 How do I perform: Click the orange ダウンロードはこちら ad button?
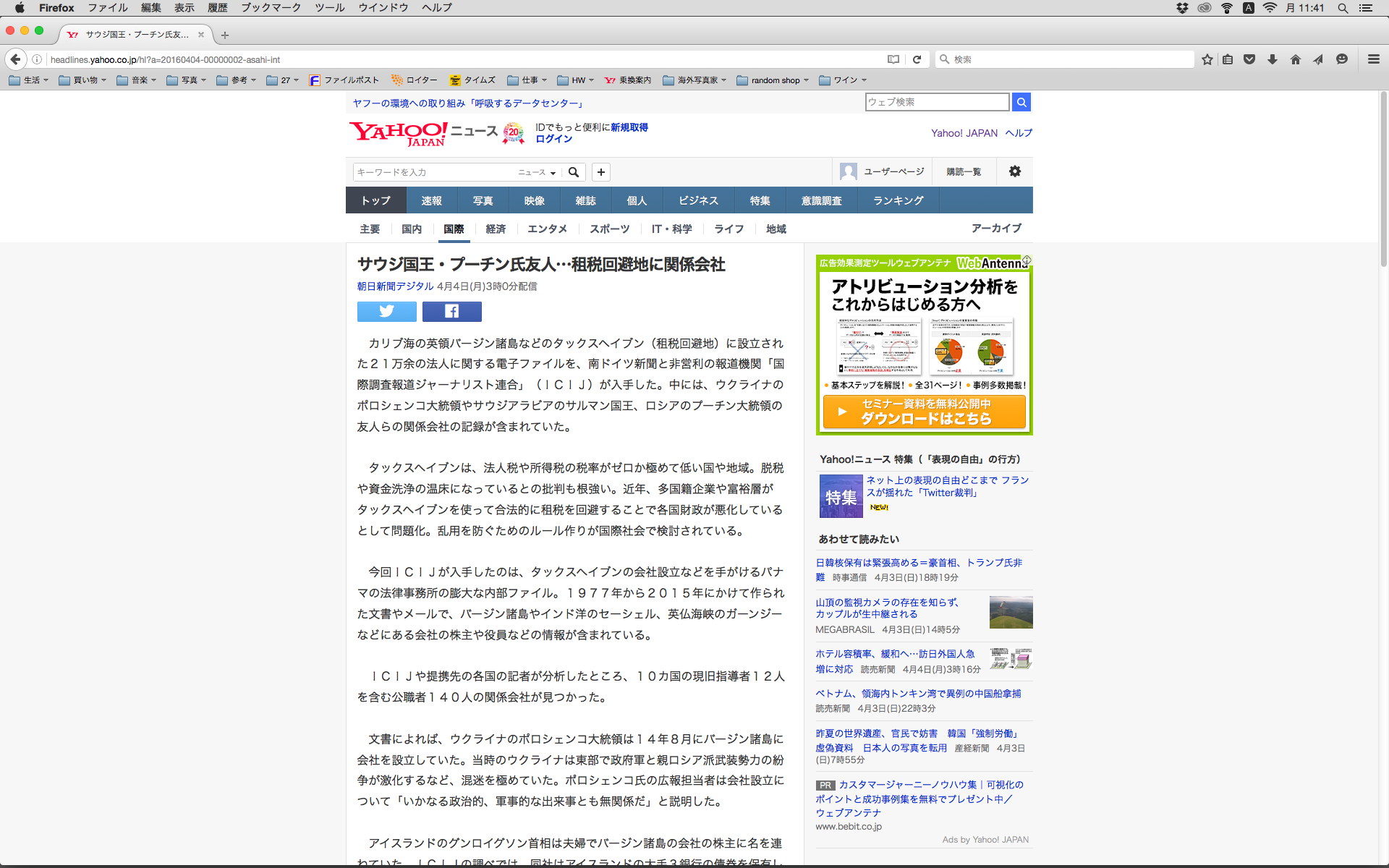point(924,412)
